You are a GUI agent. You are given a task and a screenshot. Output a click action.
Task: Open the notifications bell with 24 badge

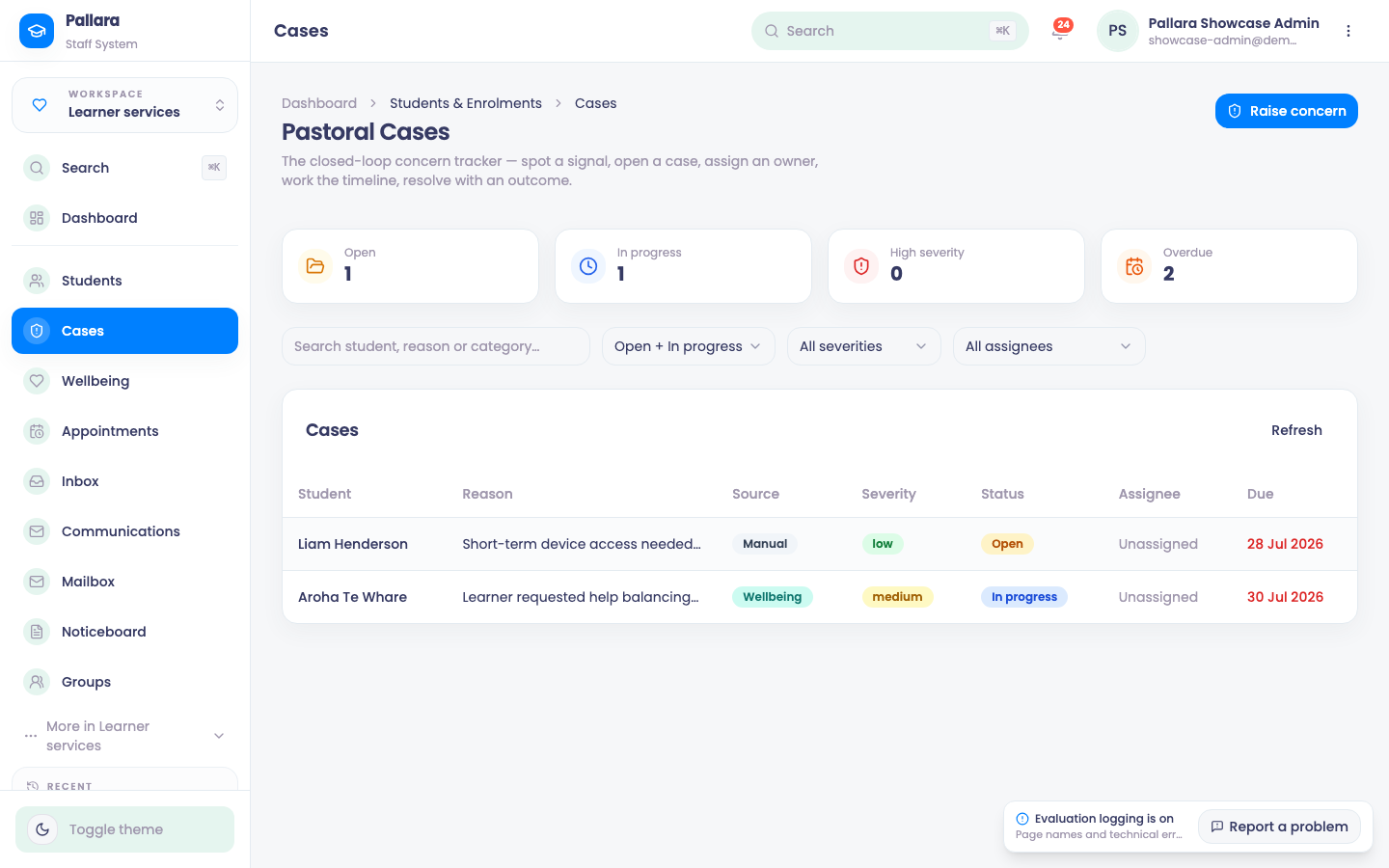1061,30
